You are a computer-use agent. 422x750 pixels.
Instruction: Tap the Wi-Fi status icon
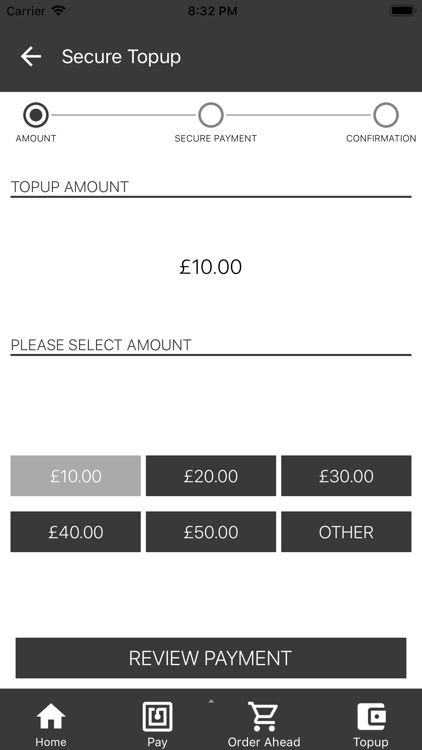point(58,11)
